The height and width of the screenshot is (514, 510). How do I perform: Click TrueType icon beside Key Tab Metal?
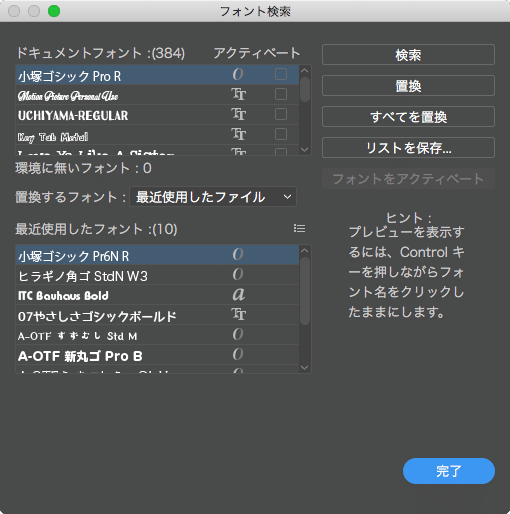coord(239,134)
